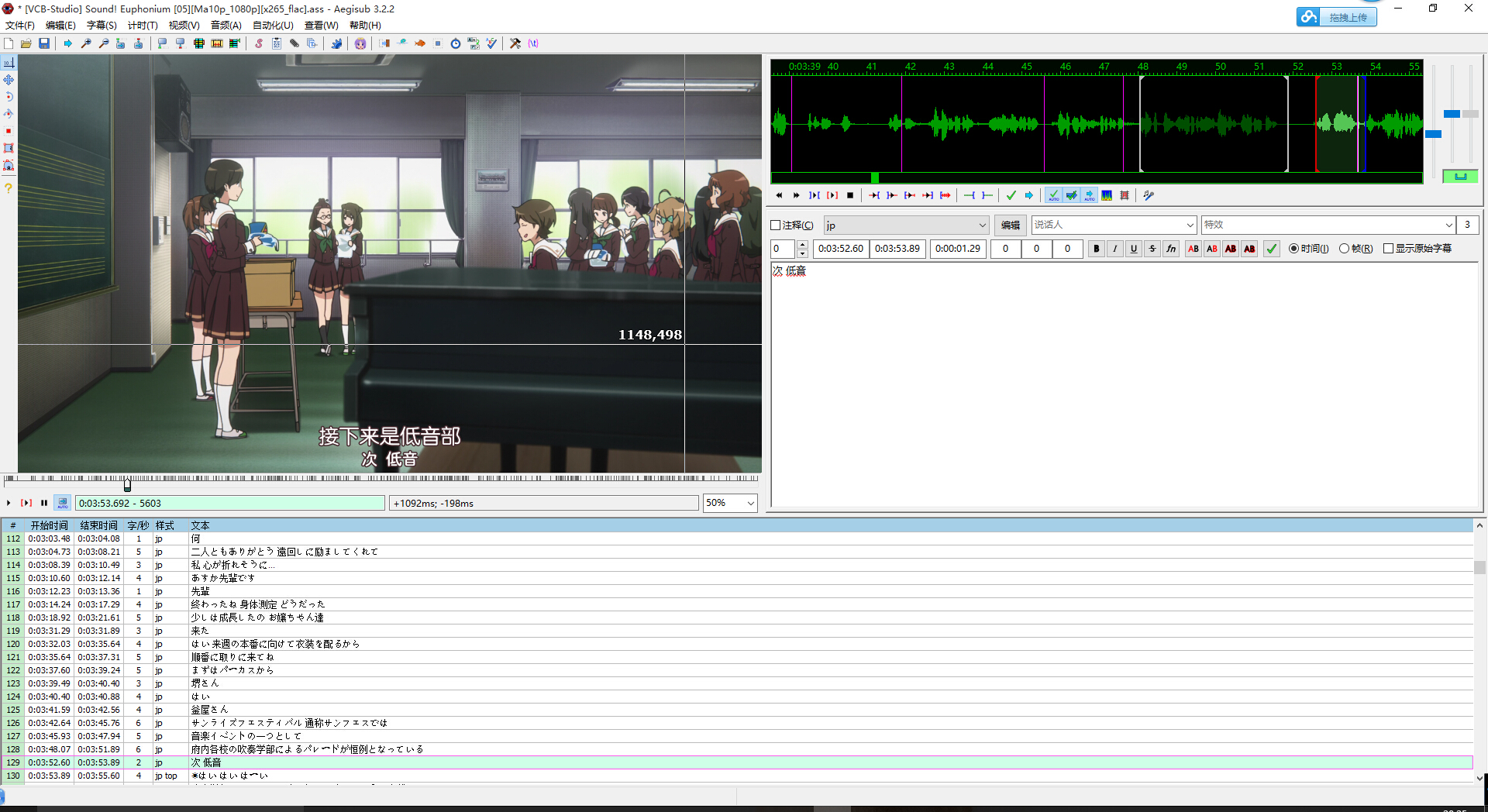This screenshot has height=812, width=1488.
Task: Commit audio timing with green check
Action: point(1011,195)
